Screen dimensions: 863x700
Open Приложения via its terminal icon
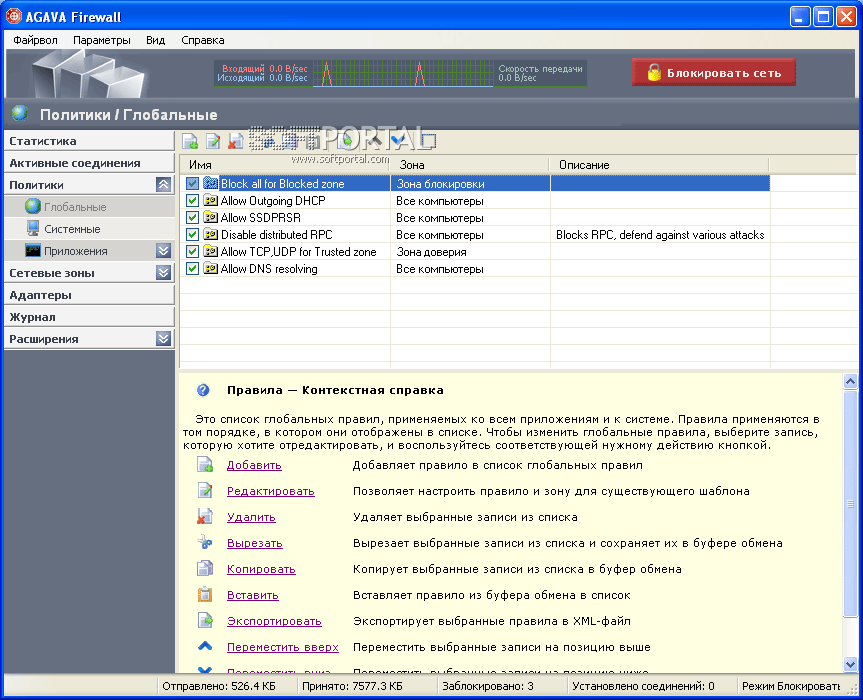coord(33,251)
